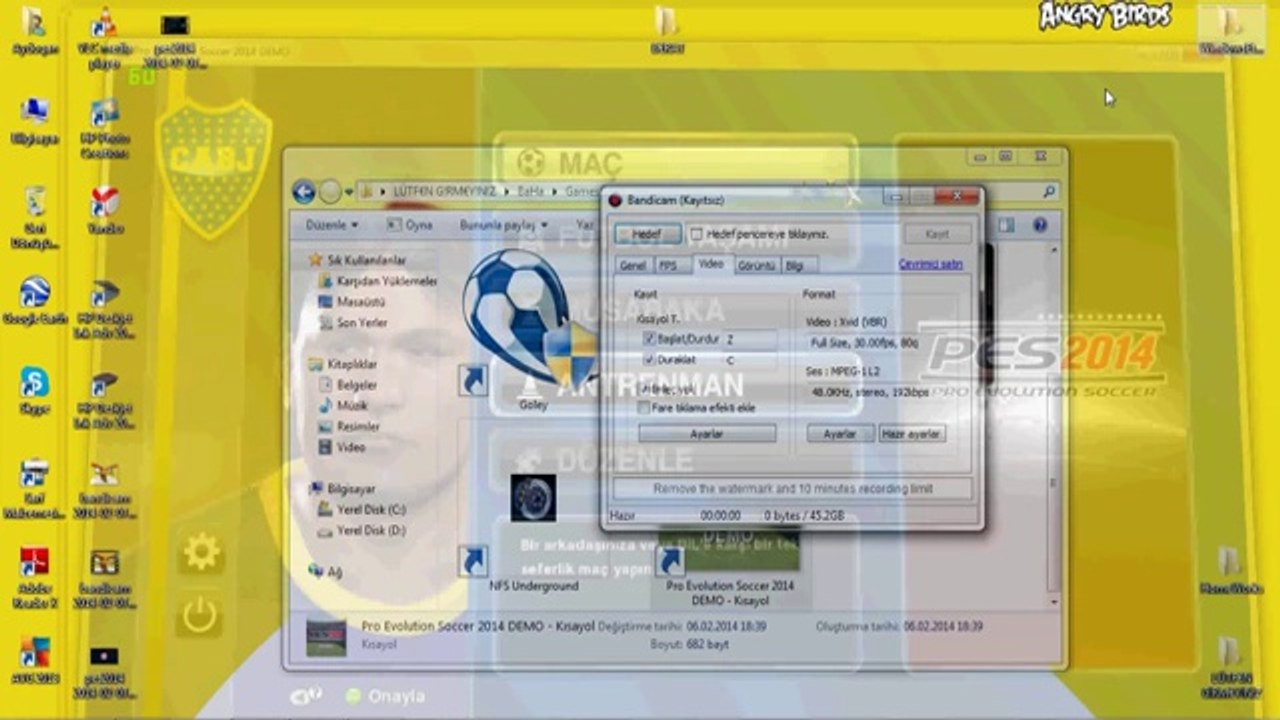Open Müzik library in sidebar
This screenshot has height=720, width=1280.
[x=343, y=406]
